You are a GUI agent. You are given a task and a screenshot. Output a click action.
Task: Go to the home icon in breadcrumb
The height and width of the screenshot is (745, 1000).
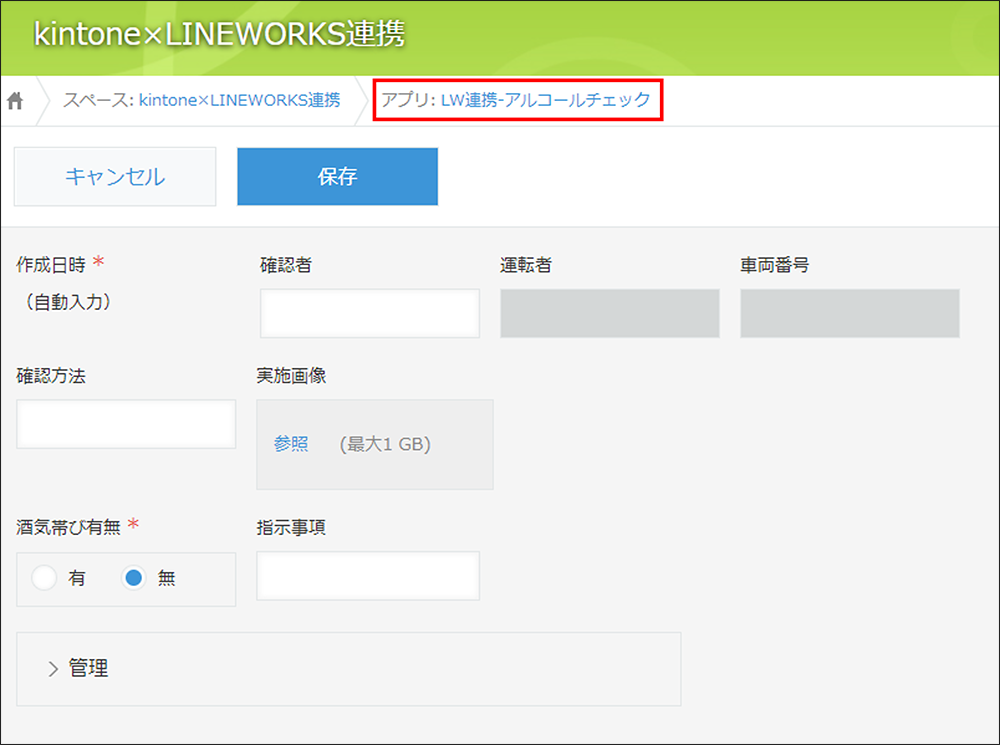(15, 100)
